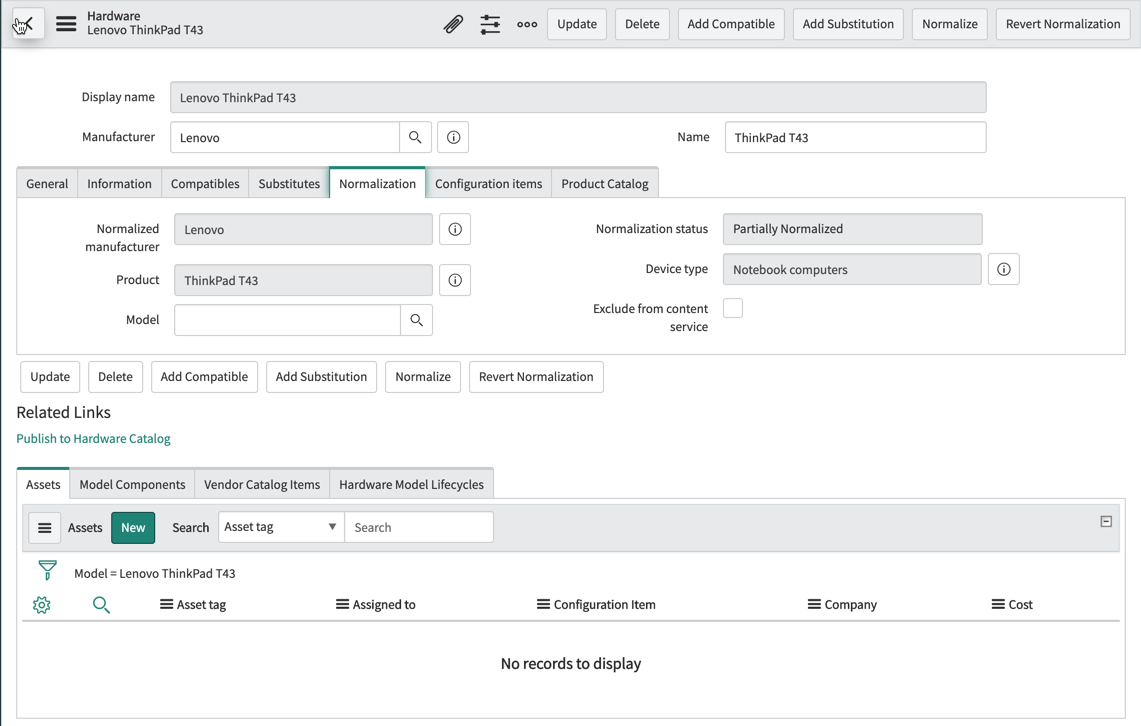Open Hardware Model Lifecycles tab

point(411,484)
